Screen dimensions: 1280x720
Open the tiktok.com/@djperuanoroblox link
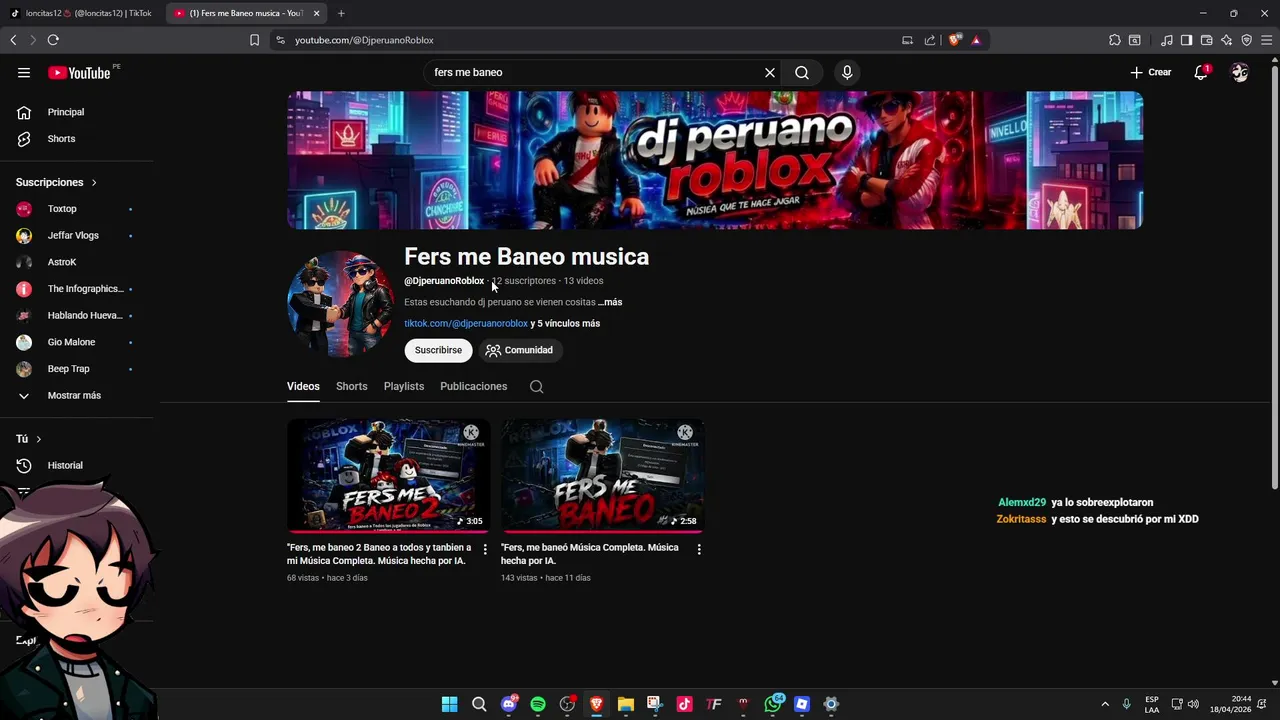click(466, 323)
